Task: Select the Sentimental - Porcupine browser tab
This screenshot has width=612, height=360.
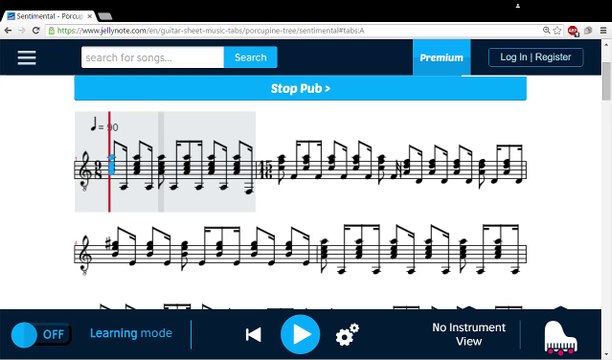Action: tap(49, 16)
